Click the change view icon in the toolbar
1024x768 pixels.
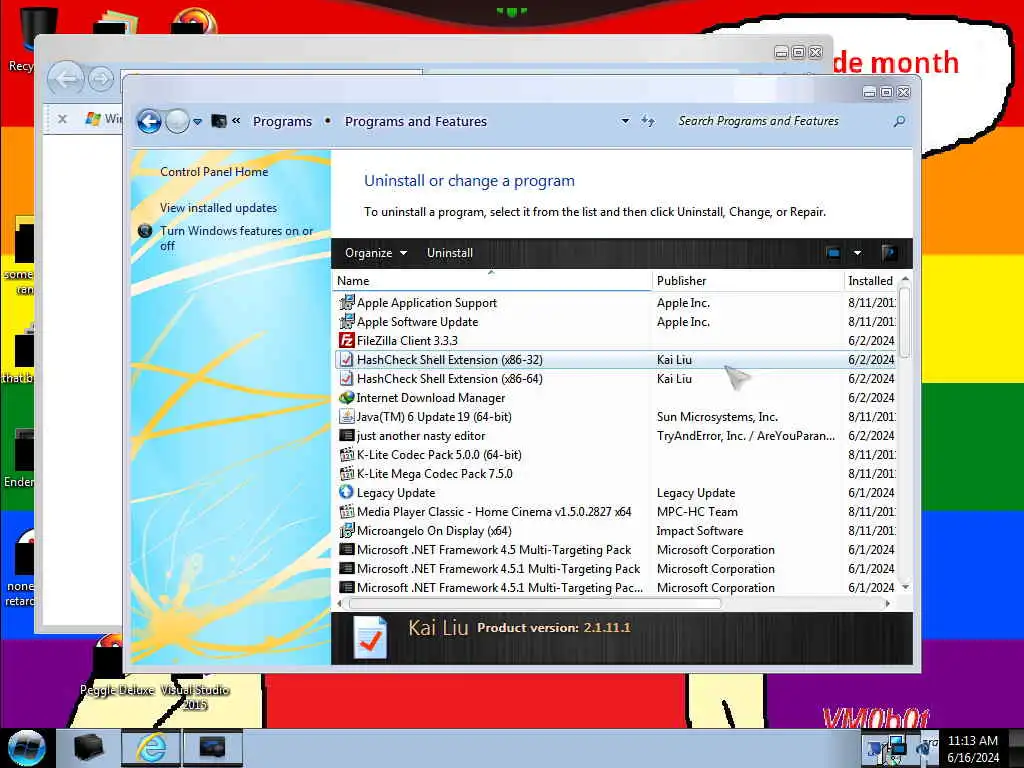833,253
